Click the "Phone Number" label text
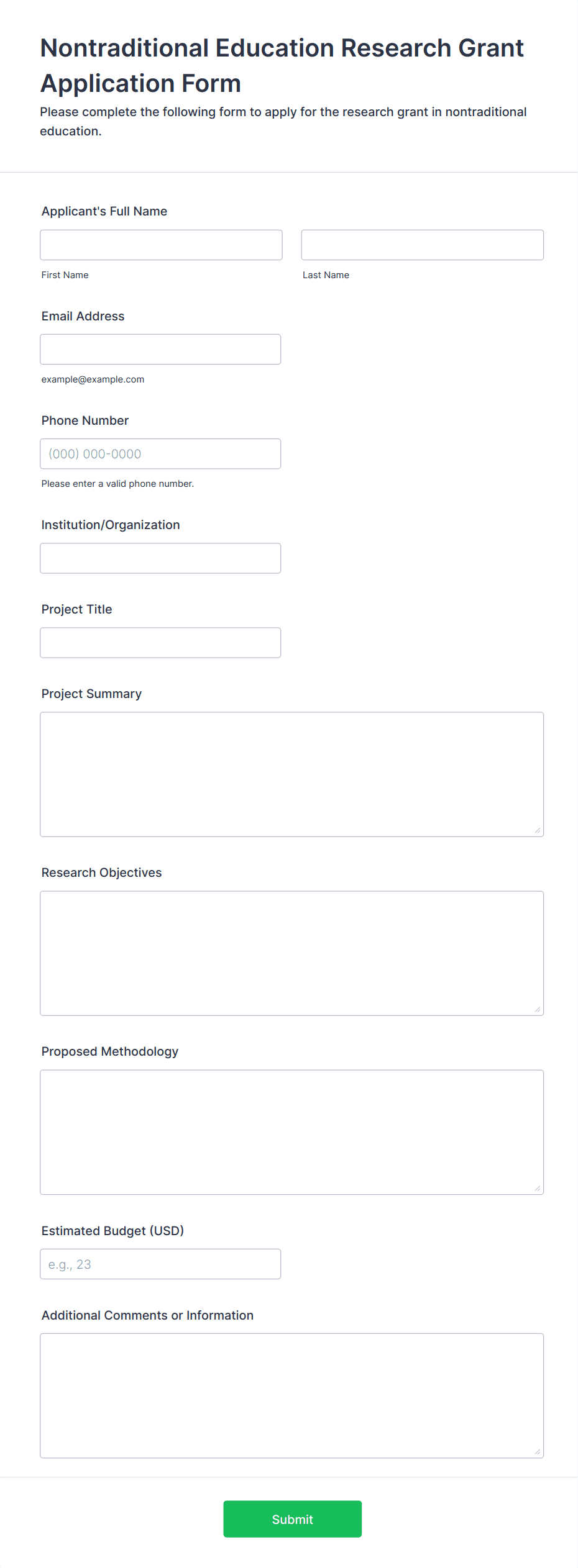Screen dimensions: 578x1568 85,420
